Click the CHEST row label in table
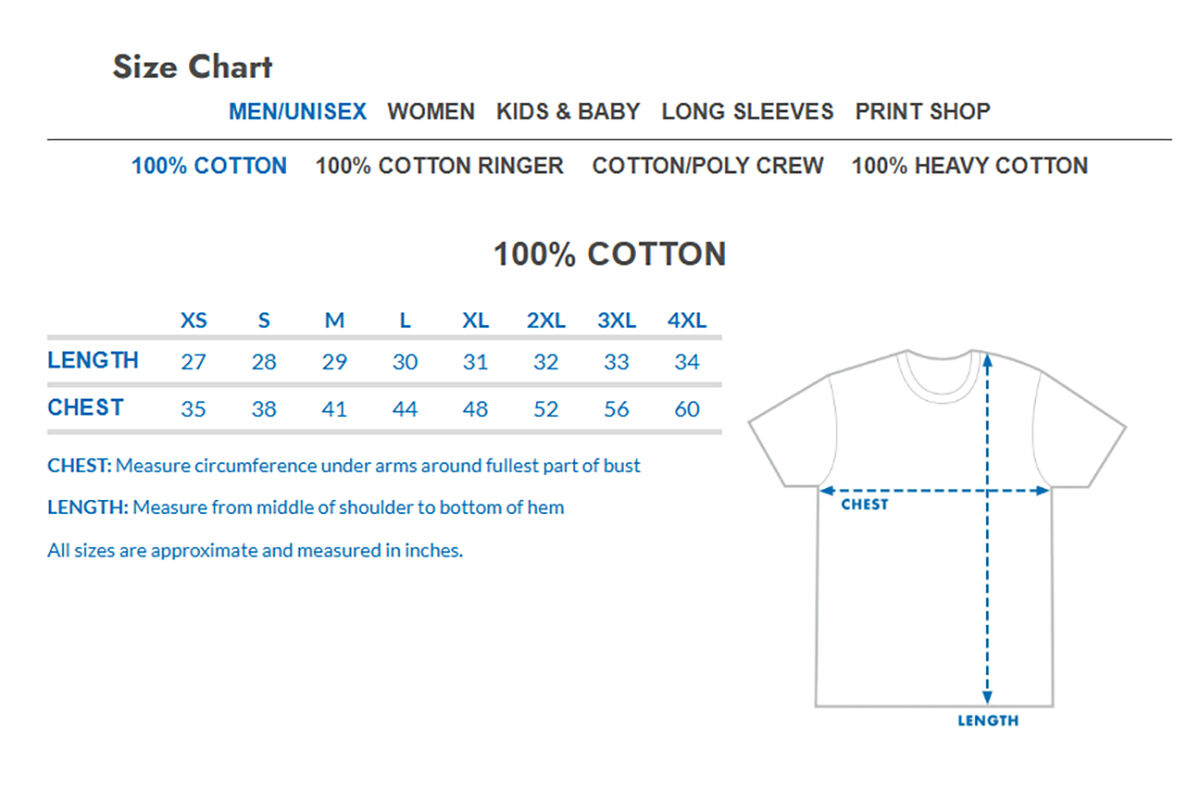Screen dimensions: 1200x800 [x=86, y=408]
